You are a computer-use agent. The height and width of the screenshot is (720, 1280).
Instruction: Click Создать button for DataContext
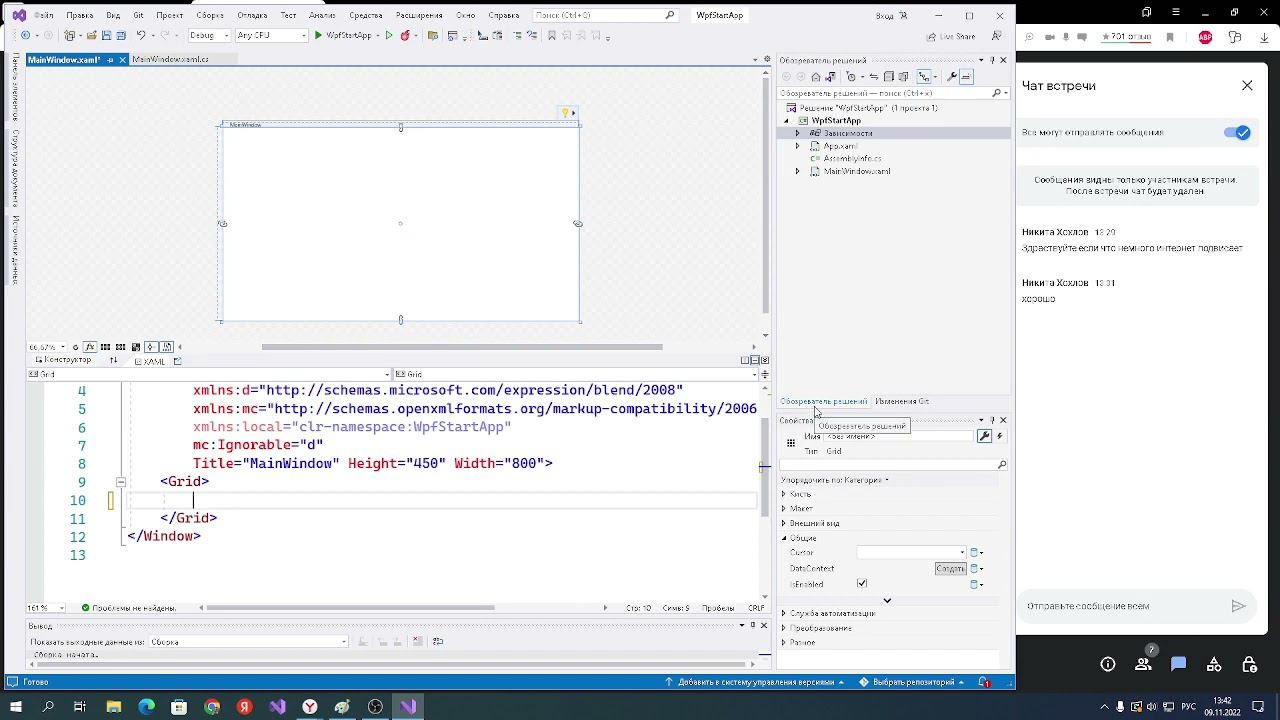point(950,569)
